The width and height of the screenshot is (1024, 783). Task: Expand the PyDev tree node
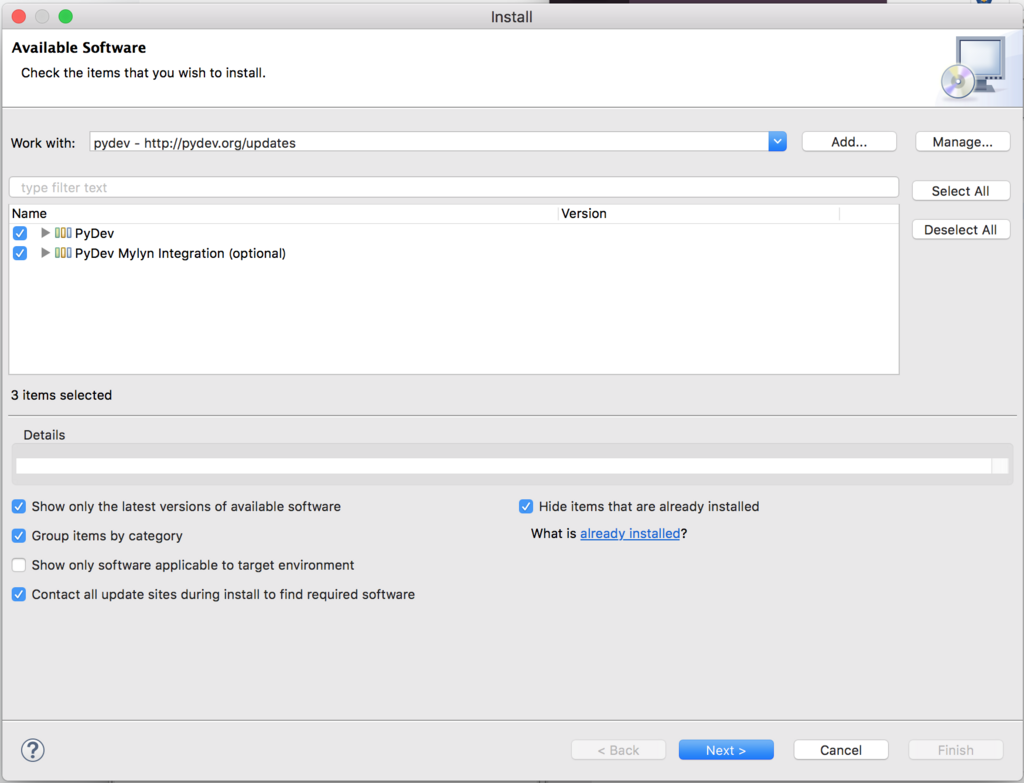point(45,232)
